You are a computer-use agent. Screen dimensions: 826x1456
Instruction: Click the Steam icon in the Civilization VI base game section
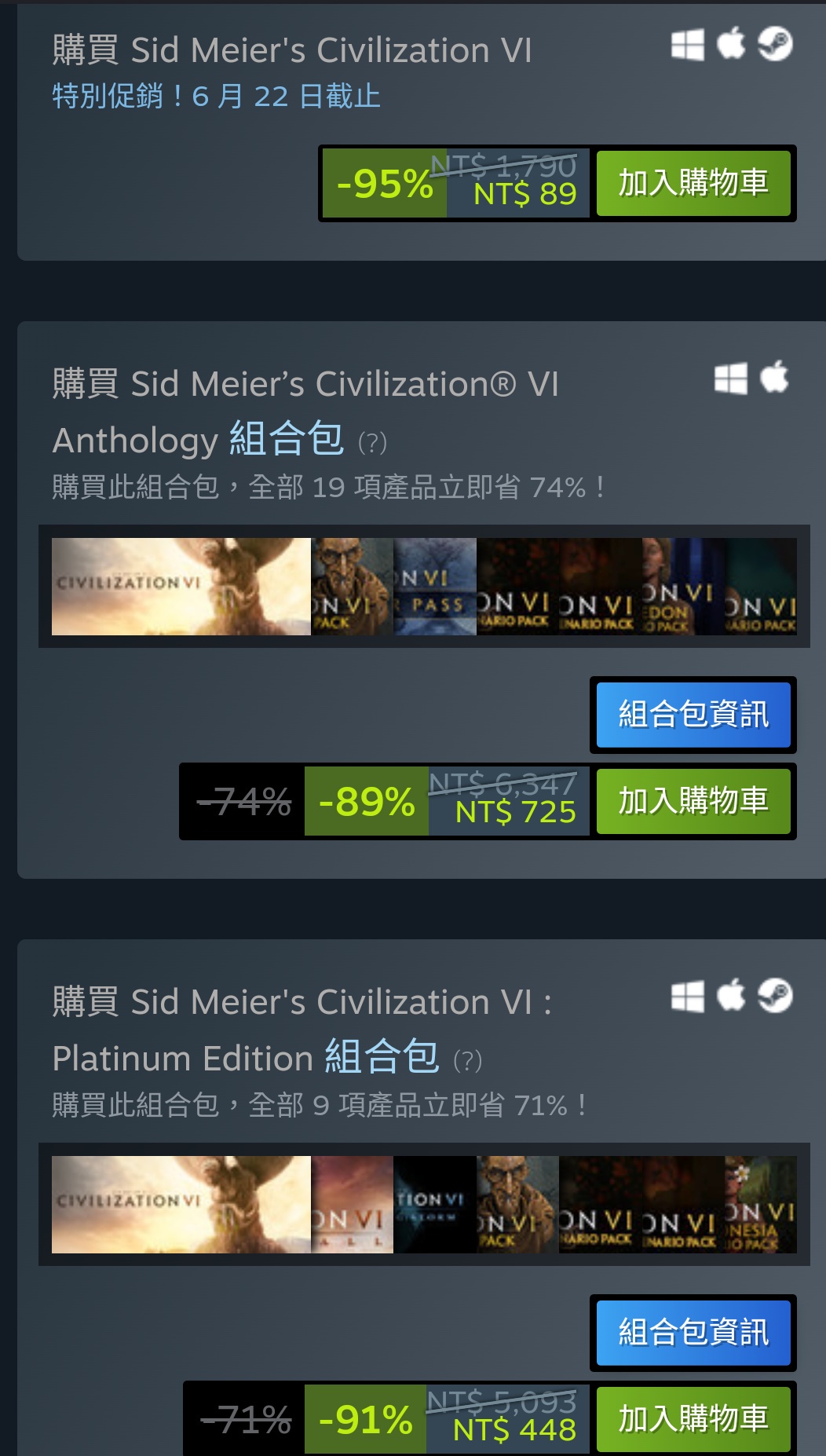pos(775,44)
